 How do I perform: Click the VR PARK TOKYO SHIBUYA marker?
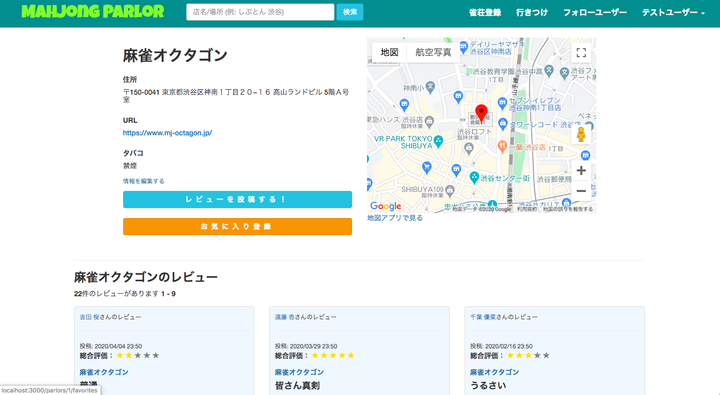click(x=439, y=141)
